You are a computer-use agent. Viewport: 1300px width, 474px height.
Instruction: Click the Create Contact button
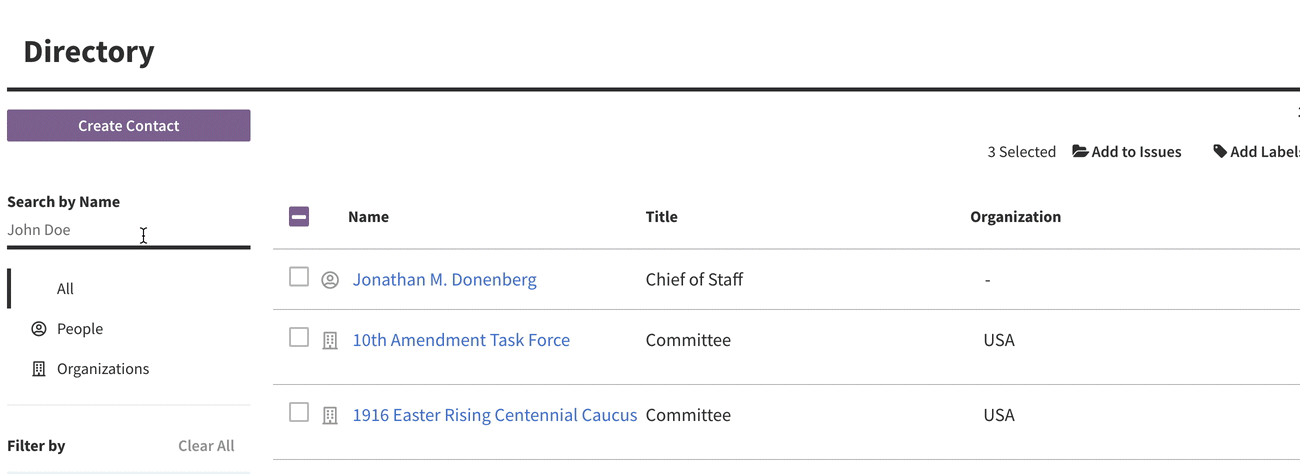(129, 125)
